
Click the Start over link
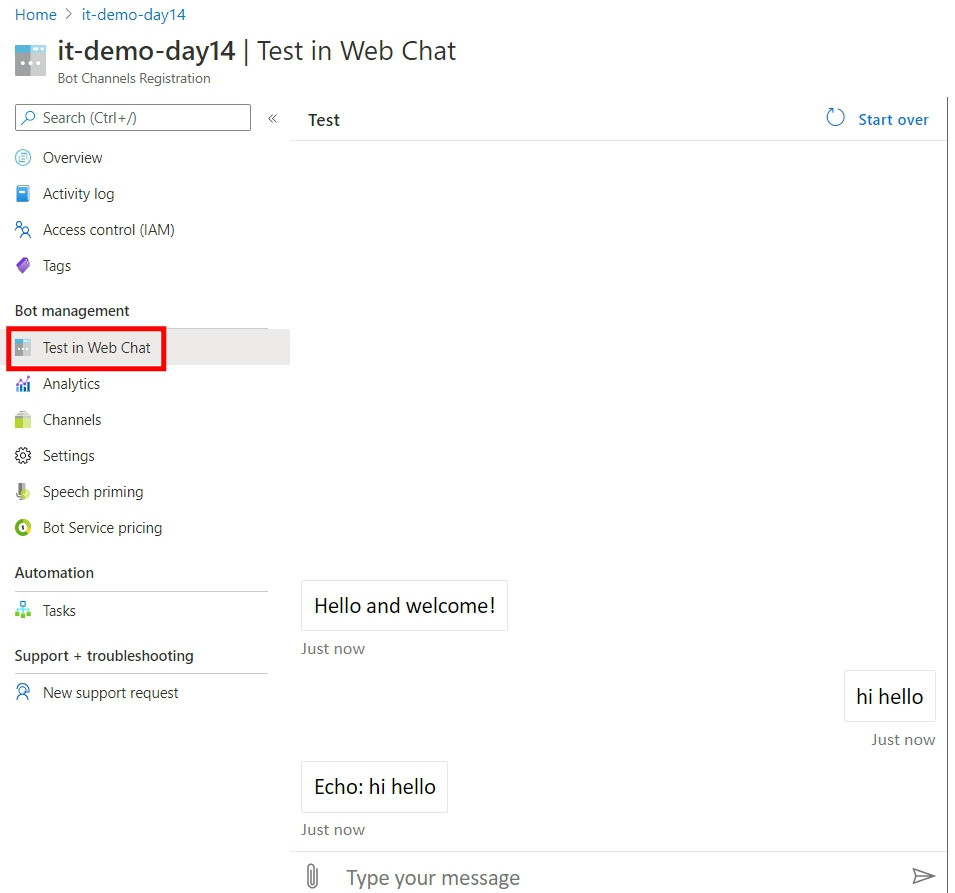(x=893, y=119)
